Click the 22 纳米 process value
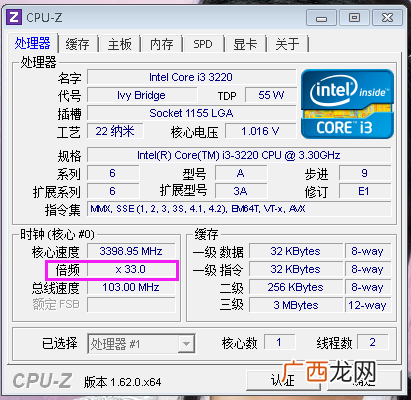411x400 pixels. pyautogui.click(x=115, y=131)
